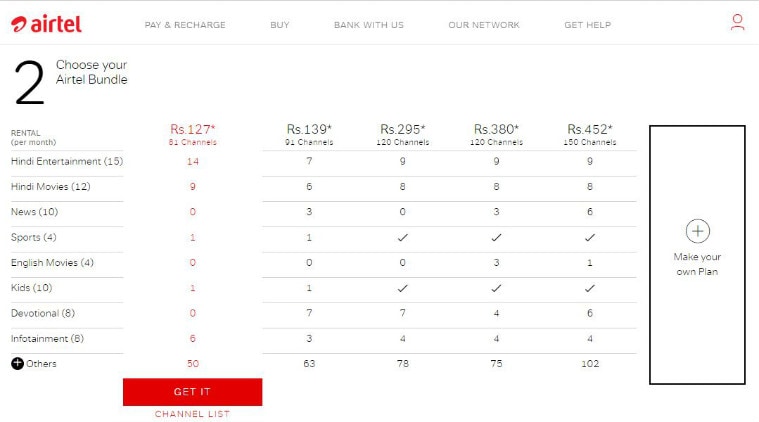Viewport: 759px width, 422px height.
Task: Click the plus circle in Make your own Plan
Action: point(698,231)
